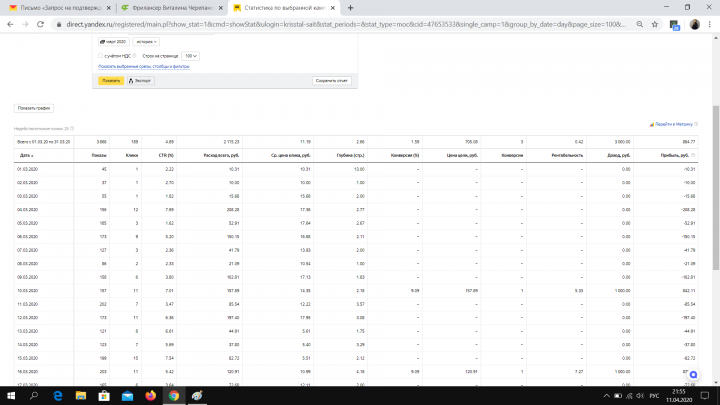The image size is (720, 405).
Task: Close the 'Фрилансер Виталина' tab
Action: point(221,8)
